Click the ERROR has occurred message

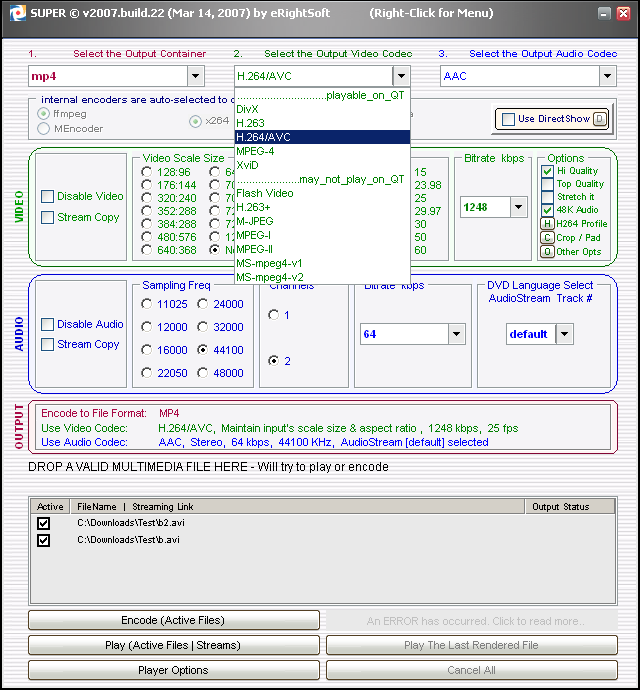(471, 620)
